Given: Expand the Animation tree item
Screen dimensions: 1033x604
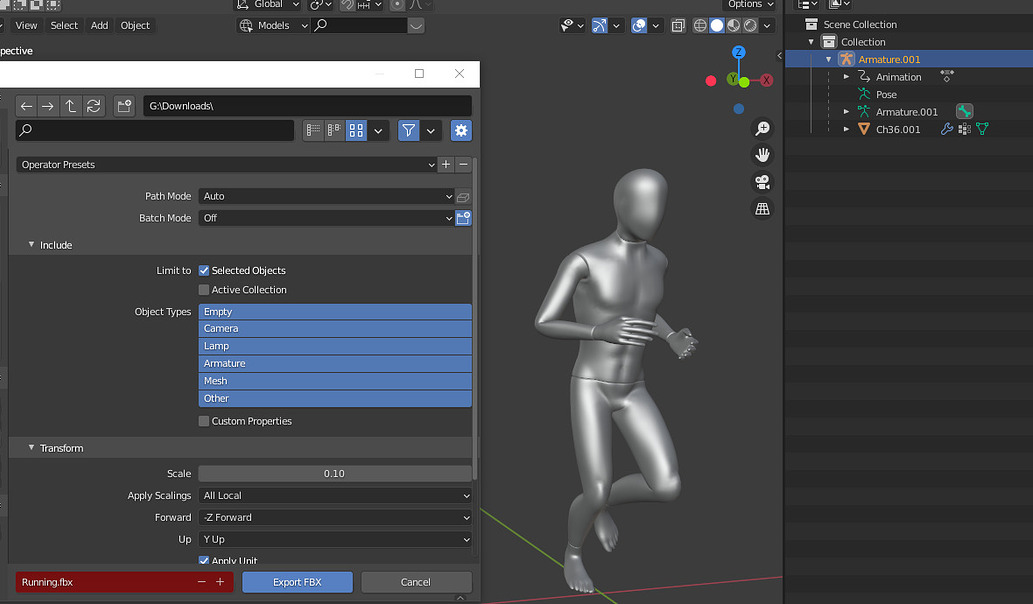Looking at the screenshot, I should (x=846, y=76).
